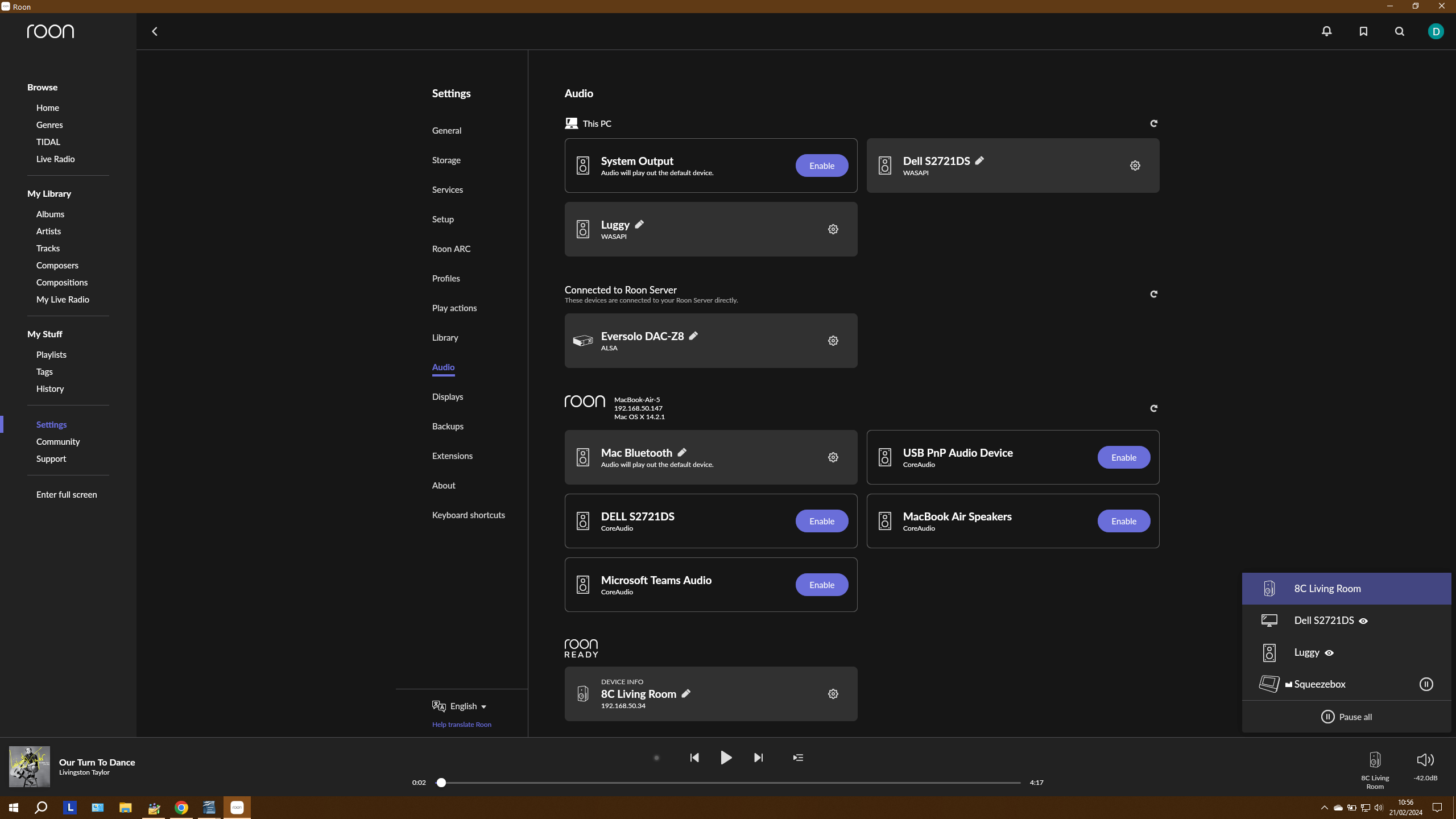
Task: Click Our Turn To Dance album artwork
Action: [x=30, y=767]
